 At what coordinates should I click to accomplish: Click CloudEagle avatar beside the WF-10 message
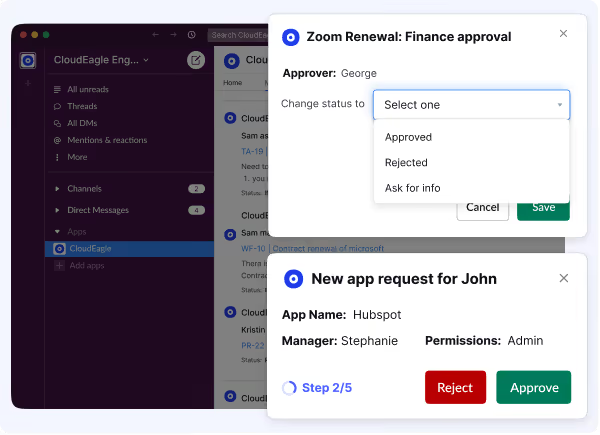230,235
